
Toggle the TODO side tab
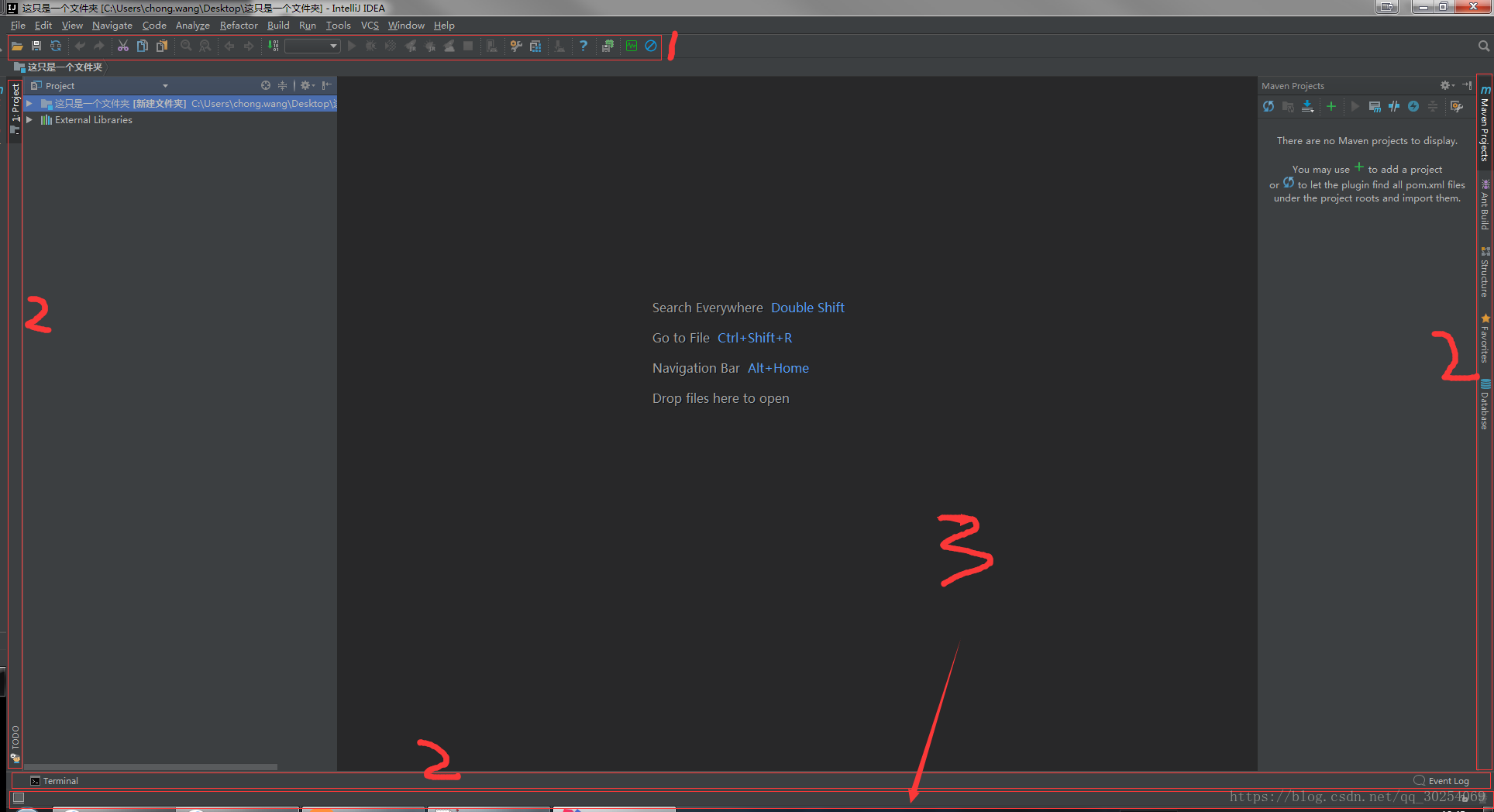15,743
